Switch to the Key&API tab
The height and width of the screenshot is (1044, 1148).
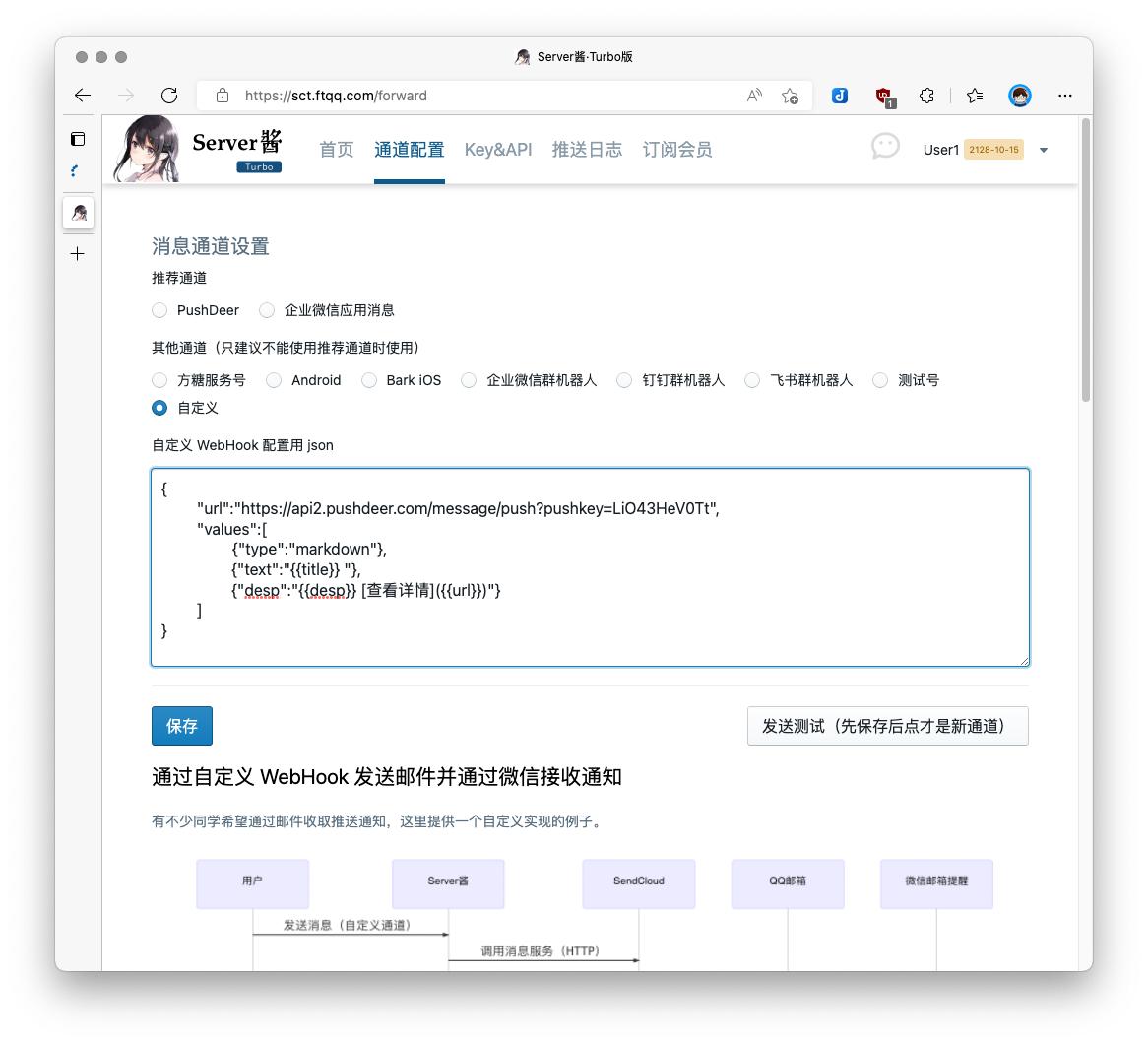point(497,149)
